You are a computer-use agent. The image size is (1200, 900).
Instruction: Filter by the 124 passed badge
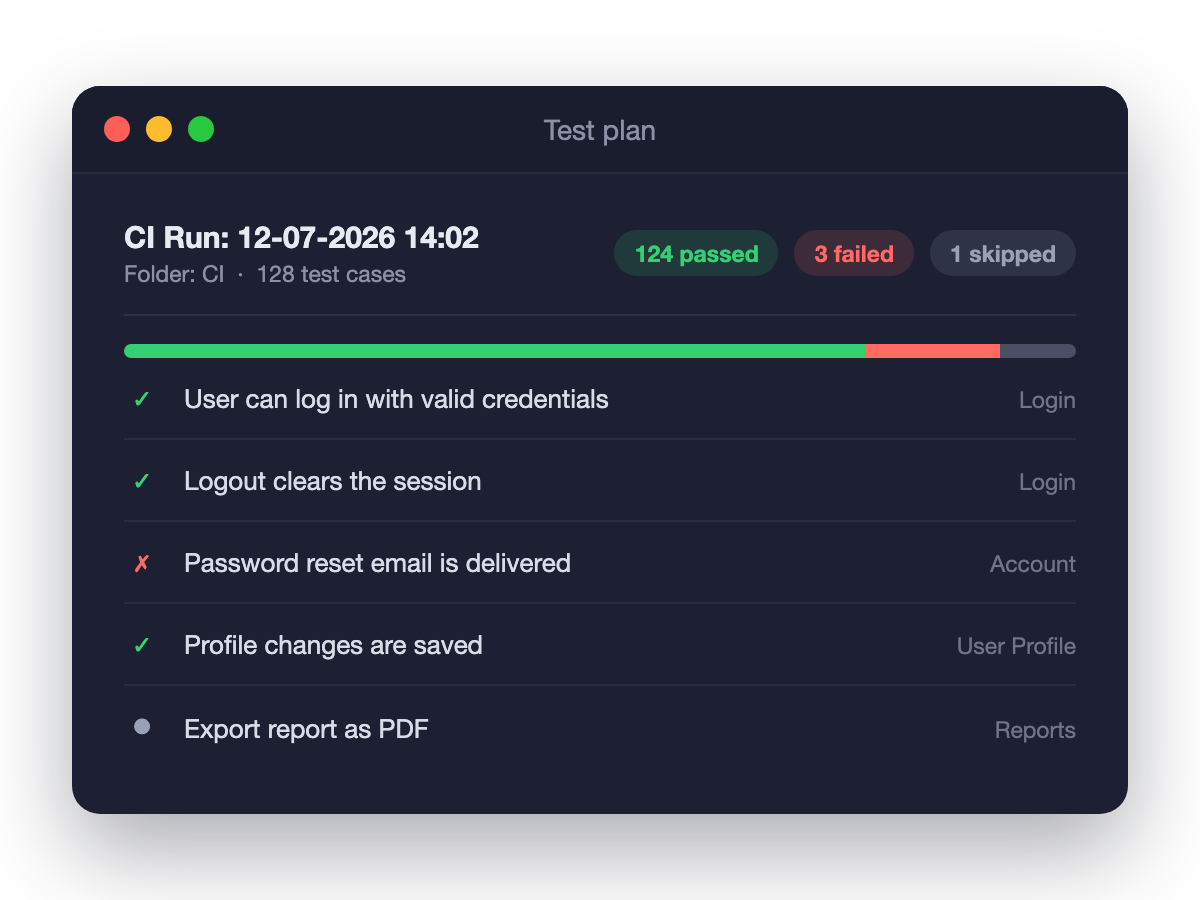pos(696,254)
